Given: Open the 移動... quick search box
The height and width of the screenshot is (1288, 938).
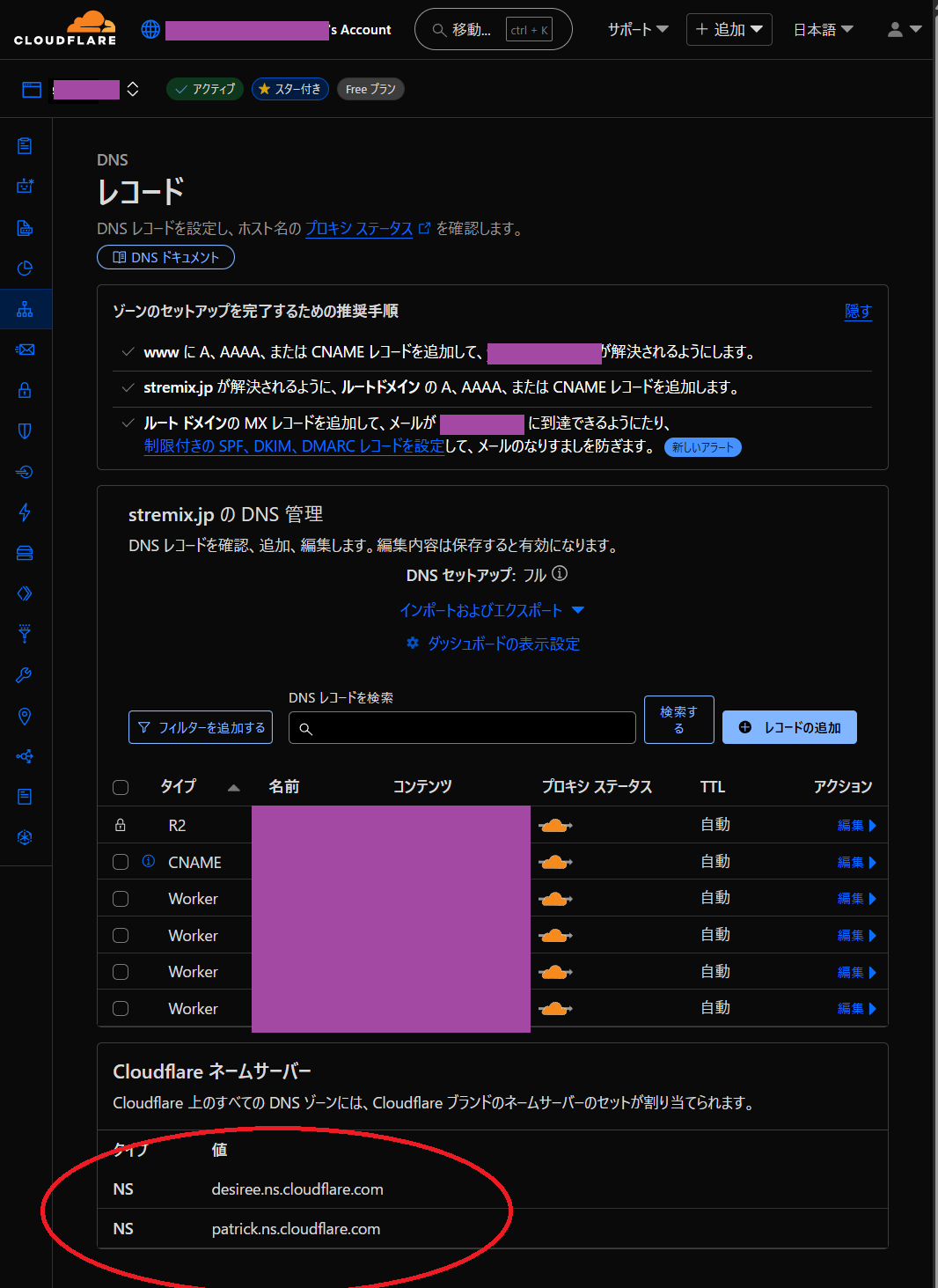Looking at the screenshot, I should pos(494,29).
